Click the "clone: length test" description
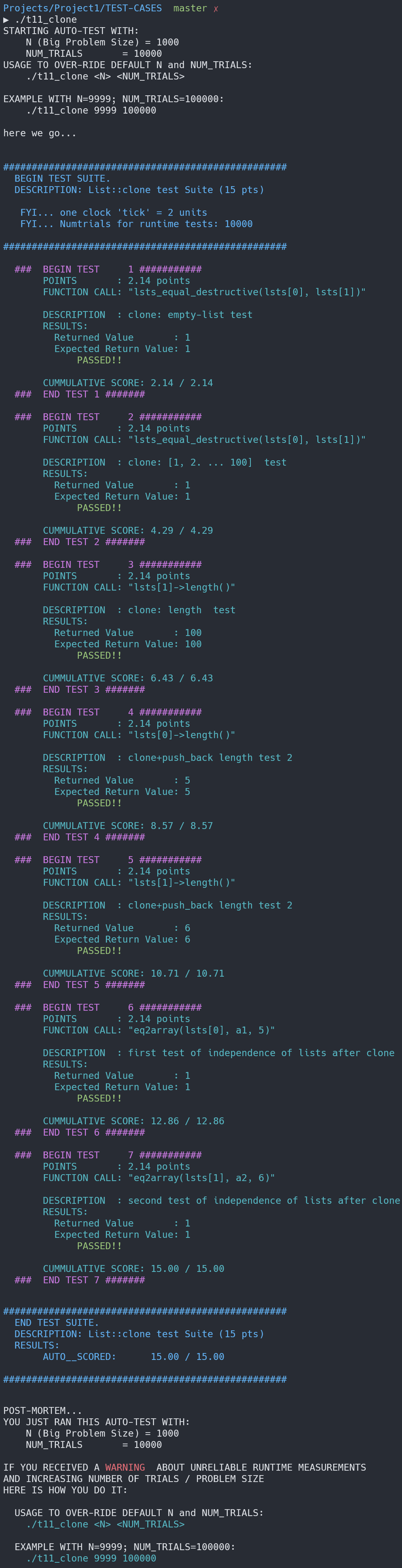 pyautogui.click(x=181, y=610)
